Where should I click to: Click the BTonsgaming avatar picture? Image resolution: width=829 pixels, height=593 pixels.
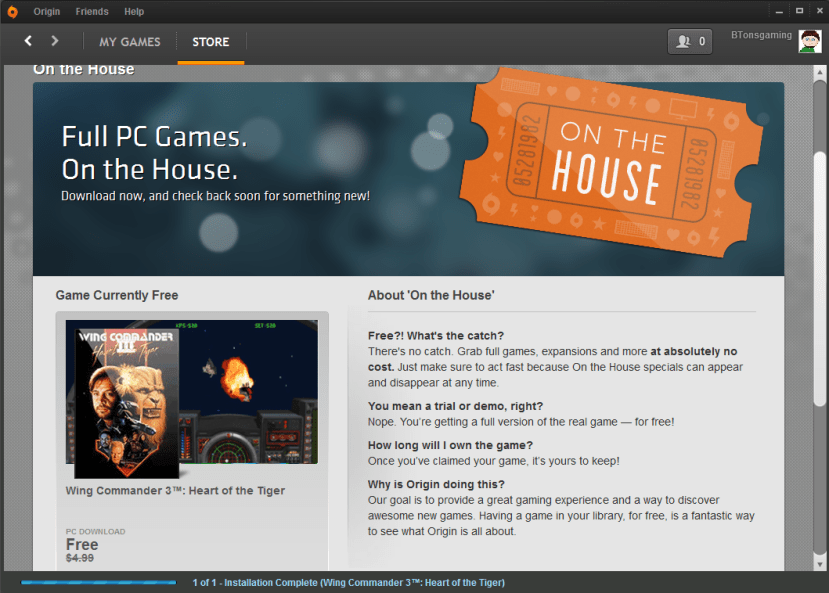pyautogui.click(x=810, y=41)
